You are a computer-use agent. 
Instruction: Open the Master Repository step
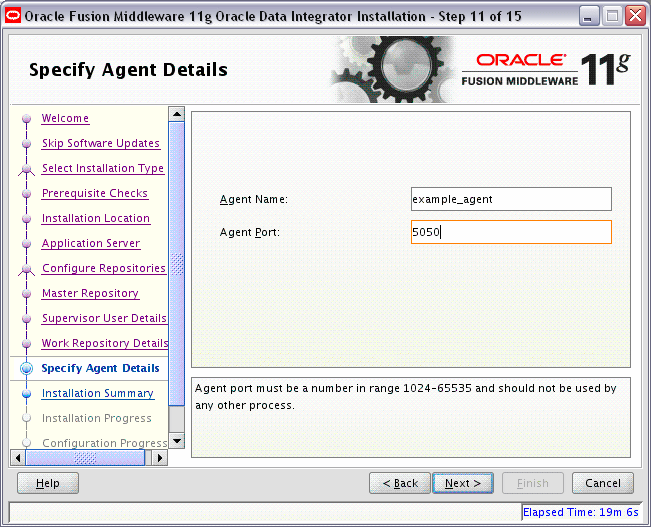[90, 293]
